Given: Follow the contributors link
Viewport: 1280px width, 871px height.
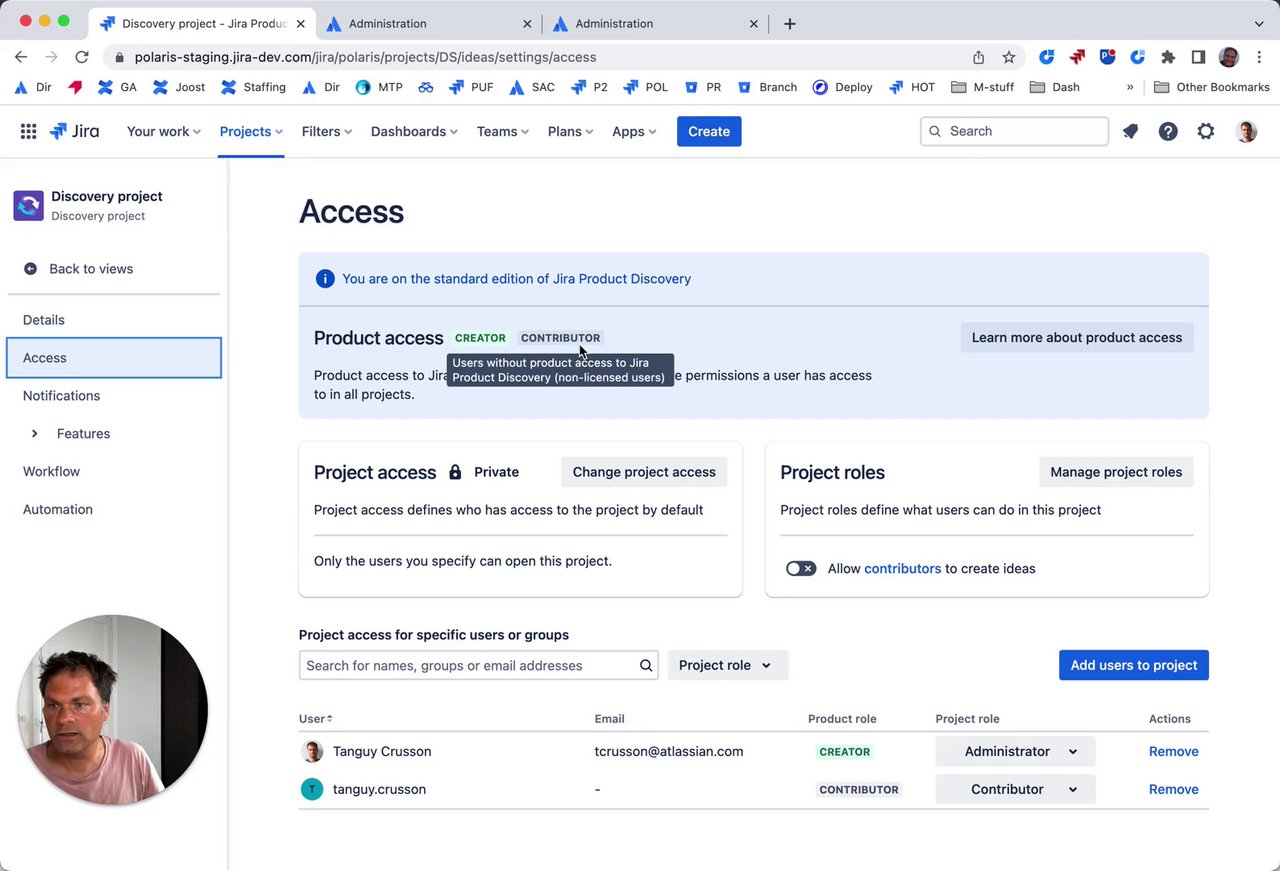Looking at the screenshot, I should coord(903,569).
